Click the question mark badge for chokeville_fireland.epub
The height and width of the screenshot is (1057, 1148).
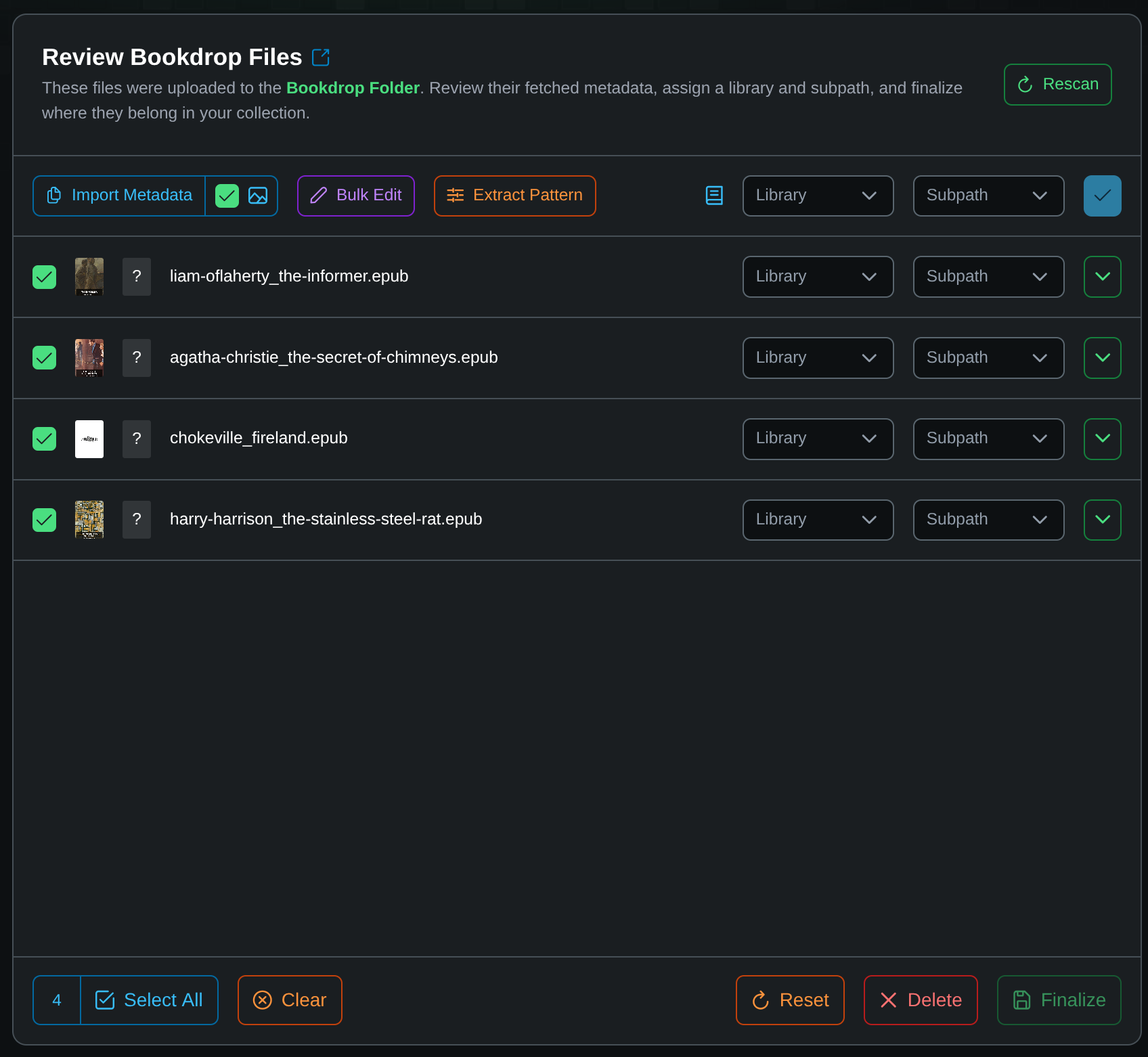click(137, 438)
